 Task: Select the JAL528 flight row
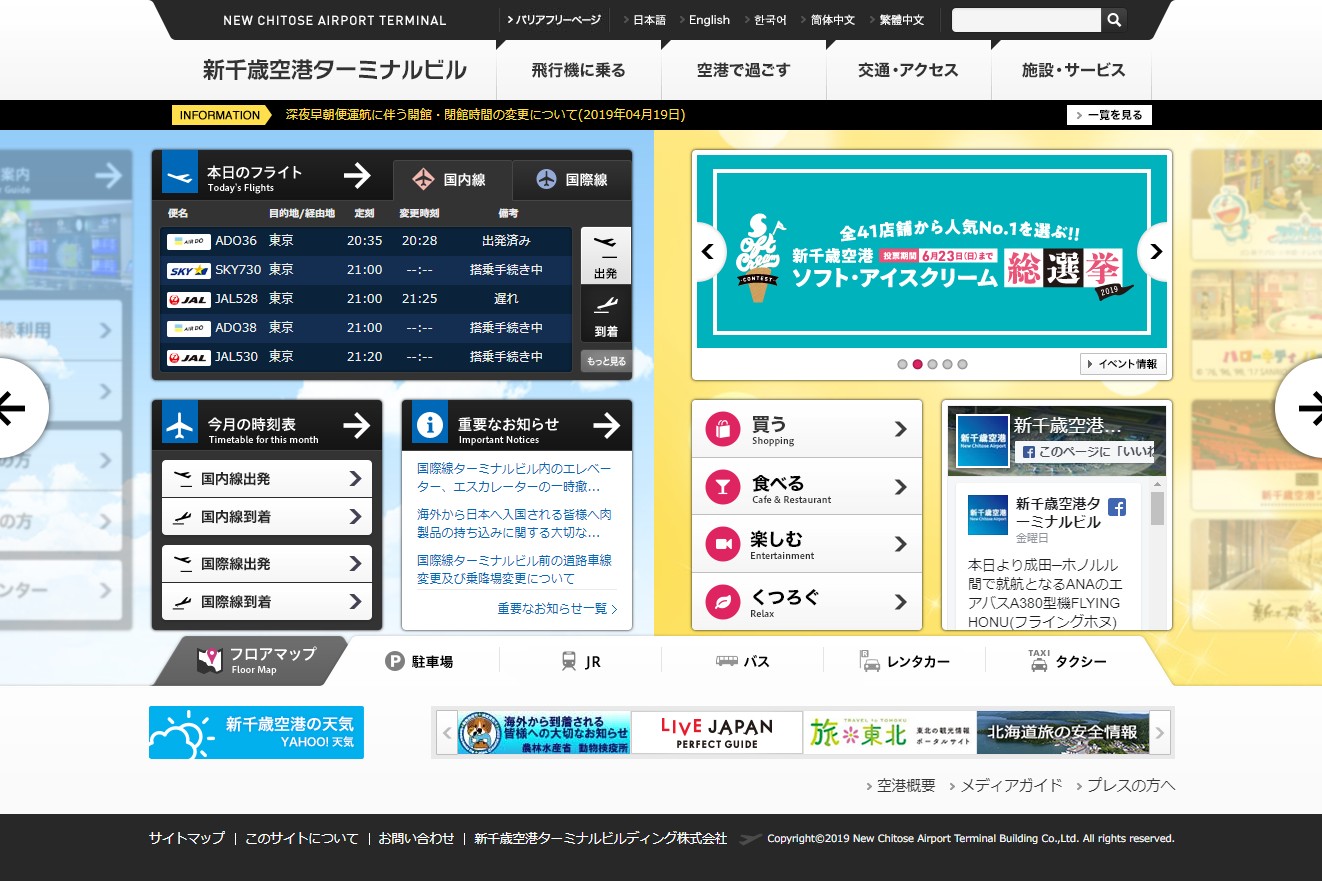pos(366,298)
